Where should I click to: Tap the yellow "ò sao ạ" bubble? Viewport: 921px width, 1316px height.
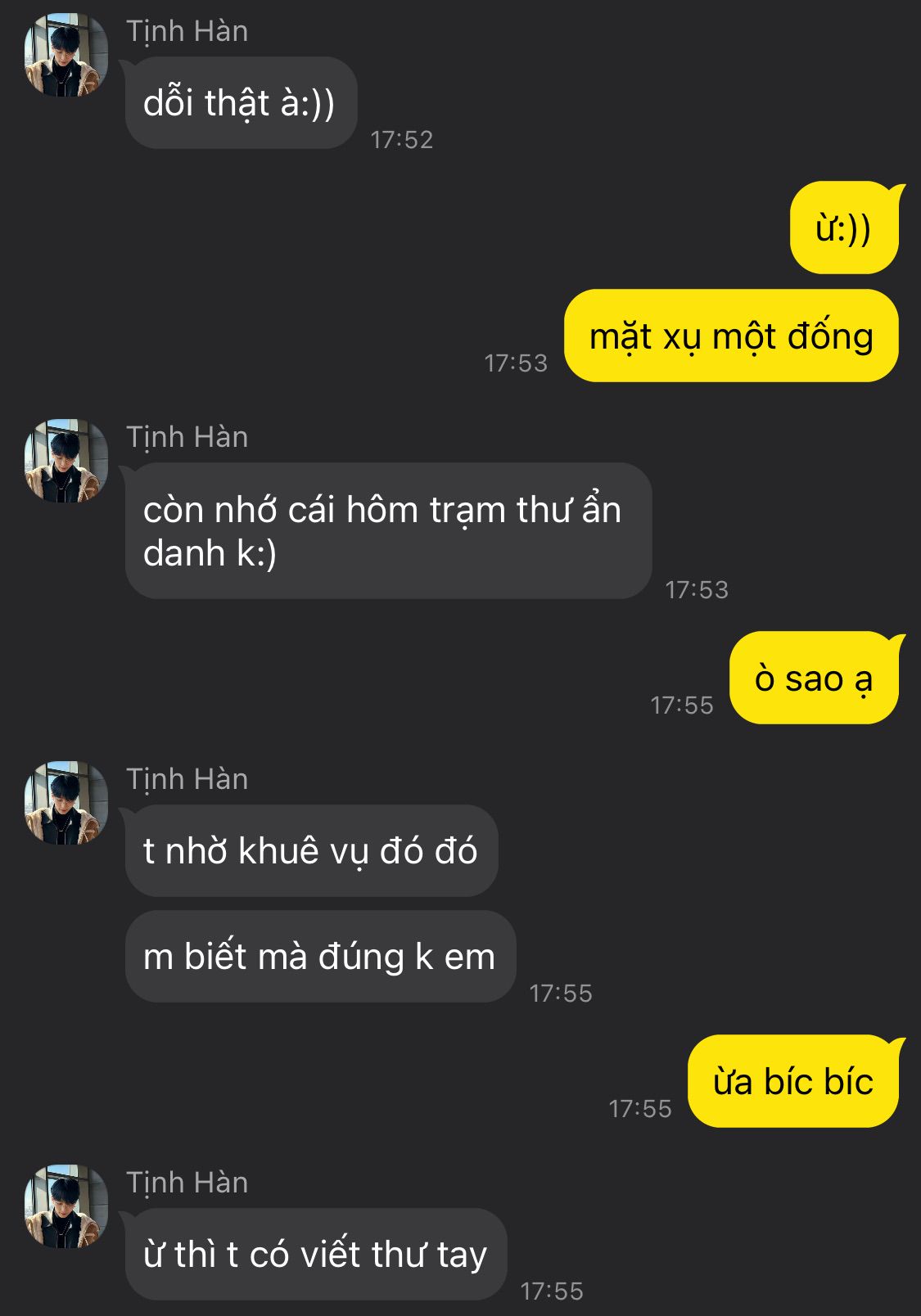814,678
